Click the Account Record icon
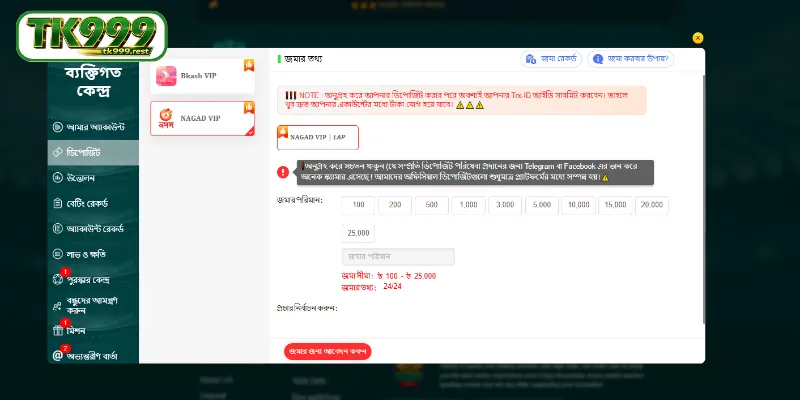 pyautogui.click(x=58, y=229)
